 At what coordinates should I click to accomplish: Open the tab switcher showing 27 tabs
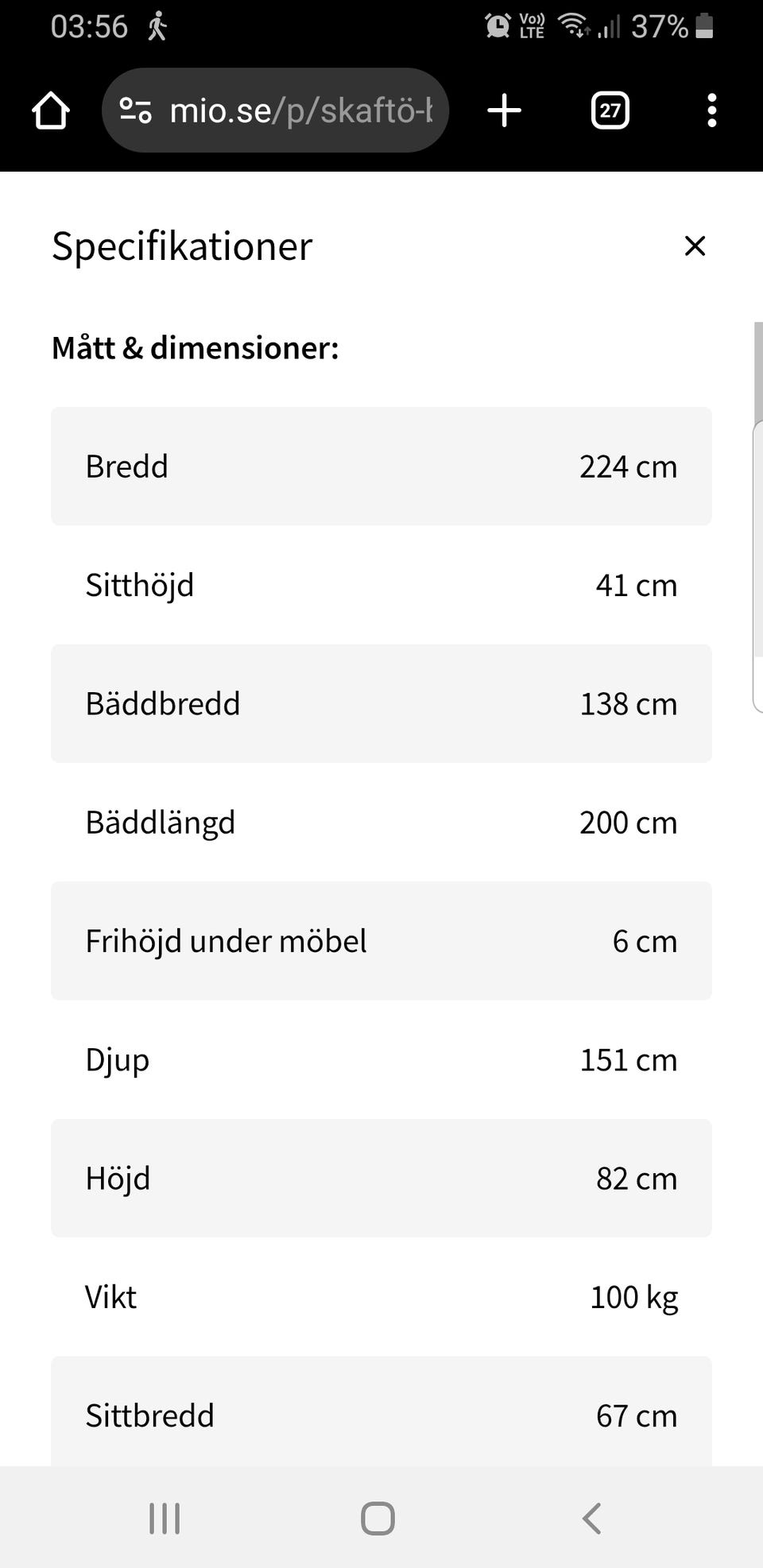tap(610, 110)
